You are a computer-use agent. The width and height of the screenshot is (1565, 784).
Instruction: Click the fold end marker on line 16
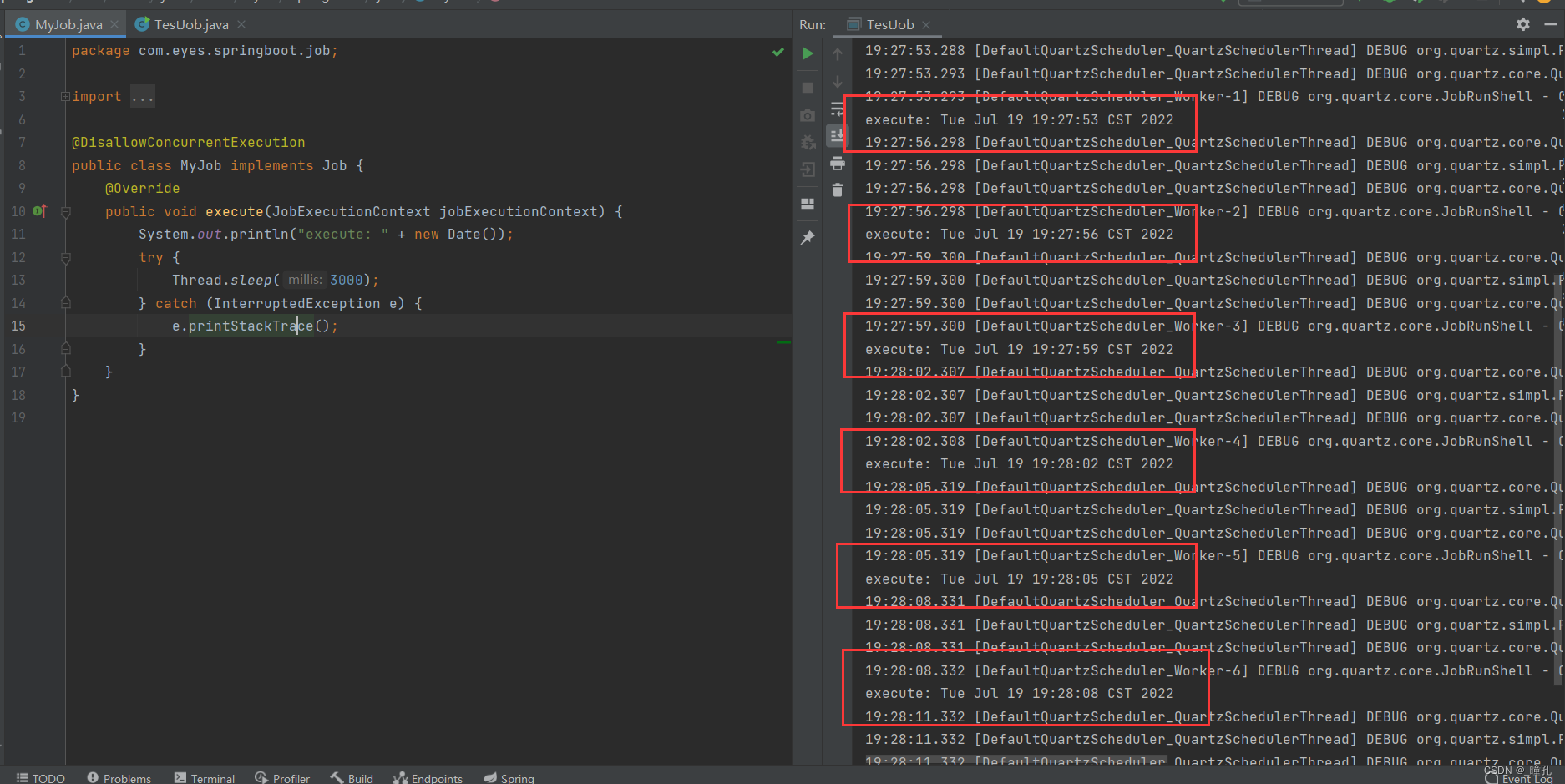pos(65,349)
